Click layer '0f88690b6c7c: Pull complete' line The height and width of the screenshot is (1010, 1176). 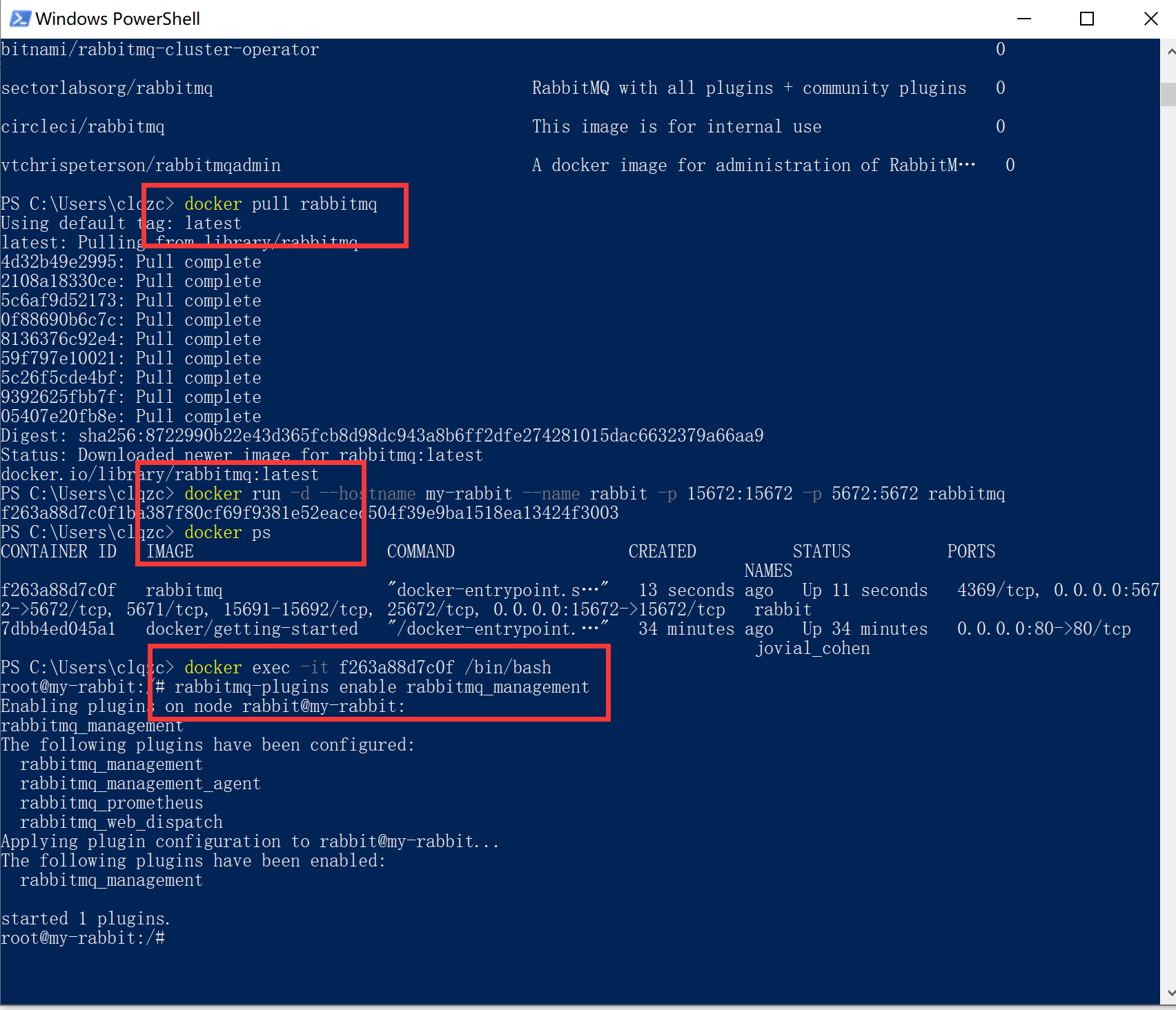click(131, 320)
